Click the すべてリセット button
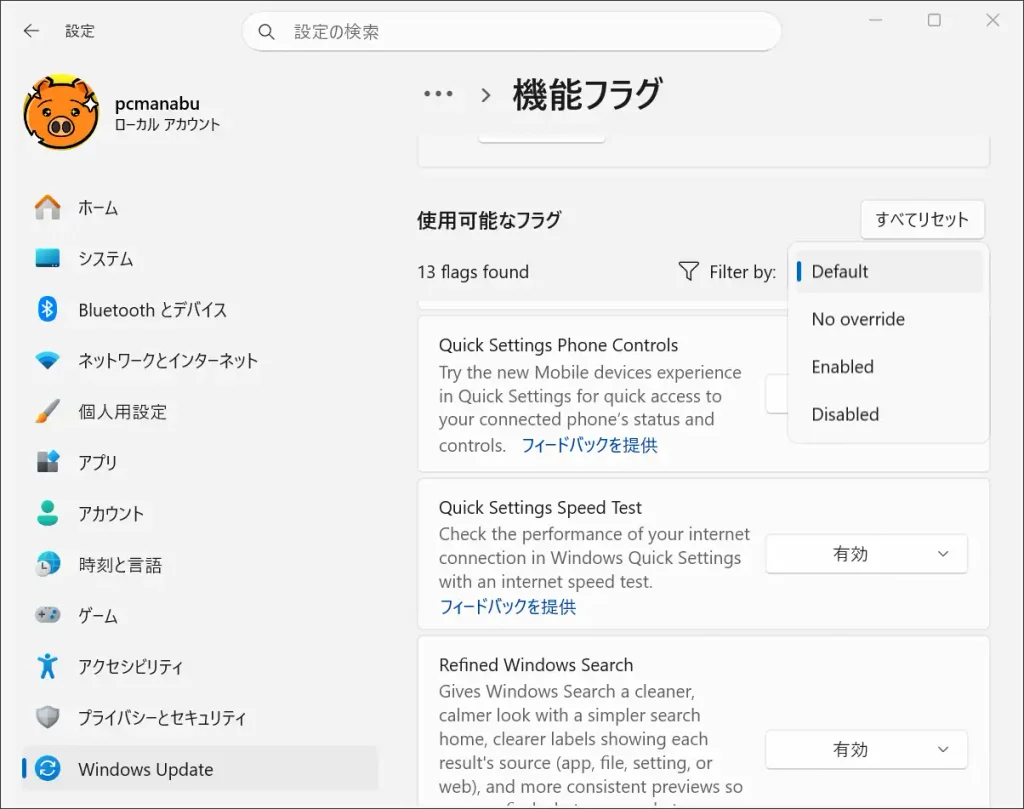The image size is (1024, 809). pos(921,219)
